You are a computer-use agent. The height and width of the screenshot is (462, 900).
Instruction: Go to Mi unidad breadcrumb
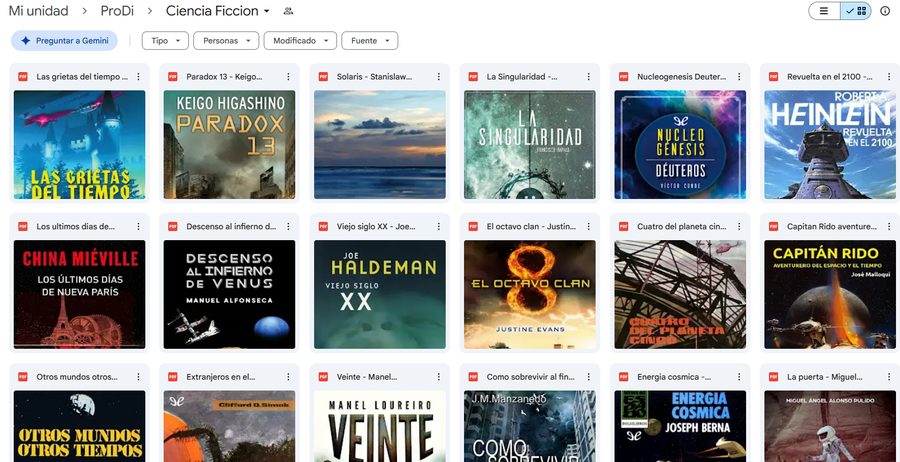point(38,11)
